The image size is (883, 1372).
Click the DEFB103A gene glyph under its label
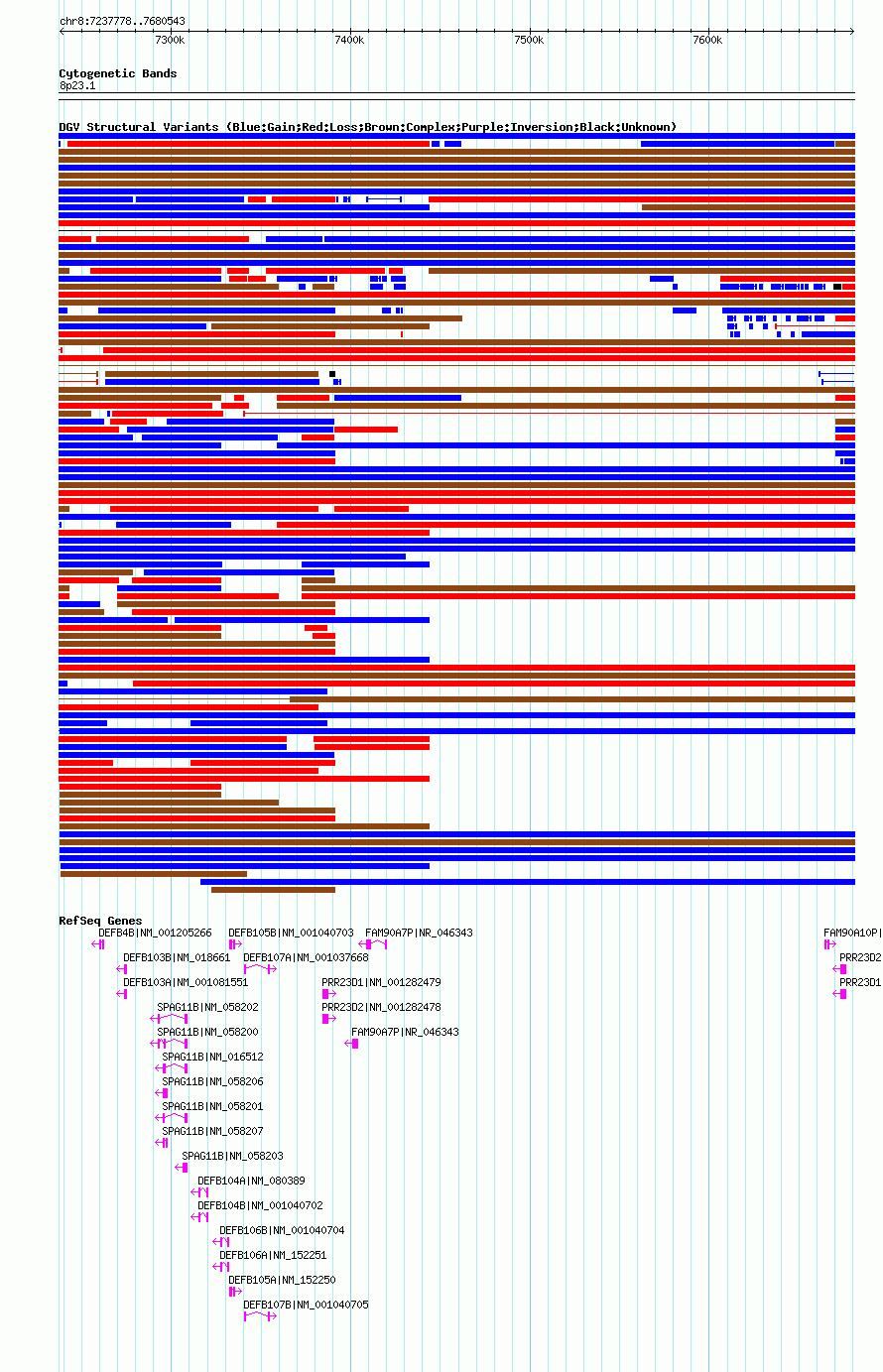[x=122, y=994]
